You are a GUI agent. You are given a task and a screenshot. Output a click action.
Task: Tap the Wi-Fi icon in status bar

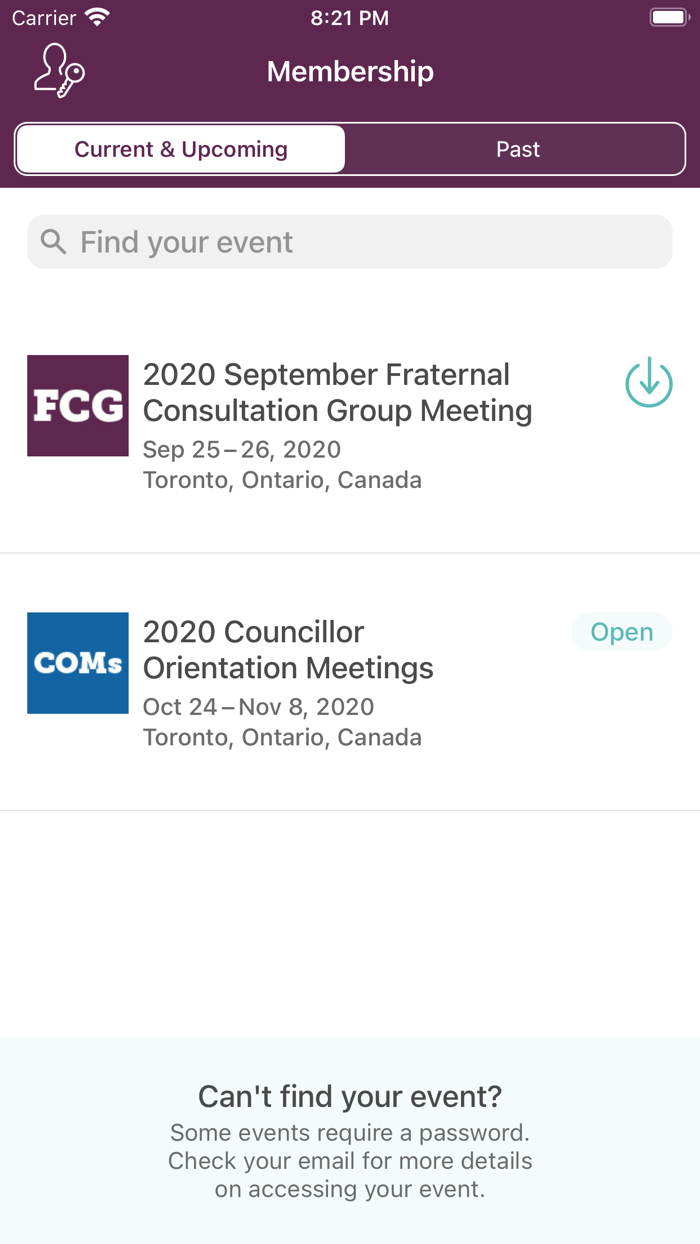pyautogui.click(x=97, y=17)
